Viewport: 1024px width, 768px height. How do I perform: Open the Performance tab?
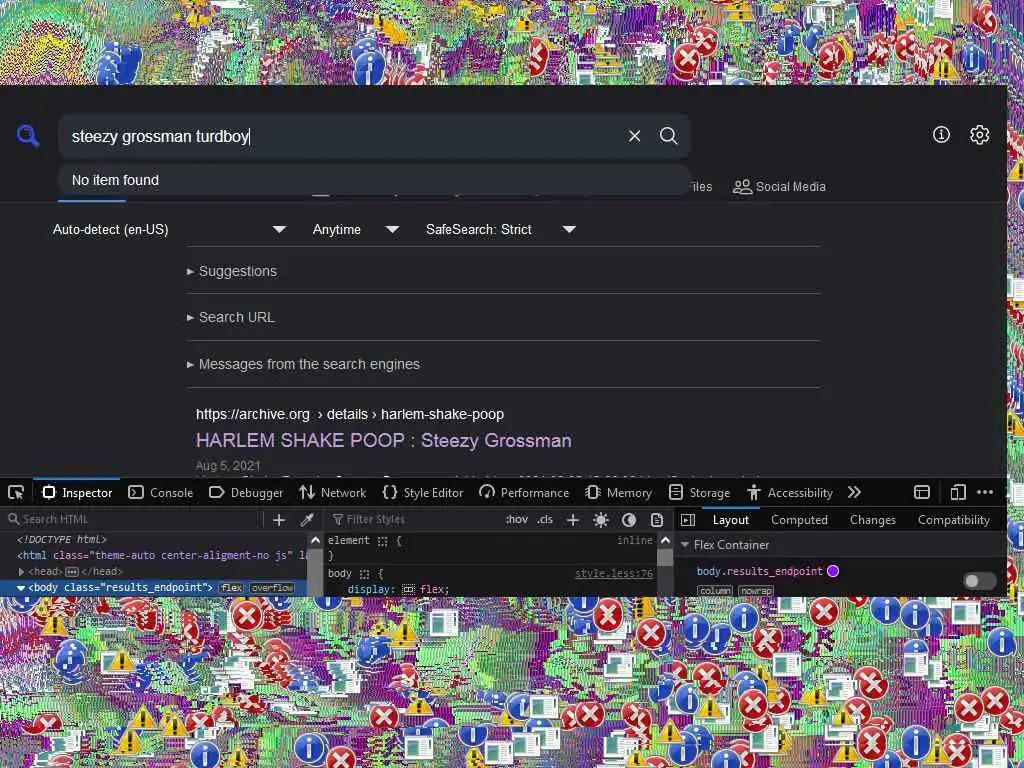click(x=524, y=492)
